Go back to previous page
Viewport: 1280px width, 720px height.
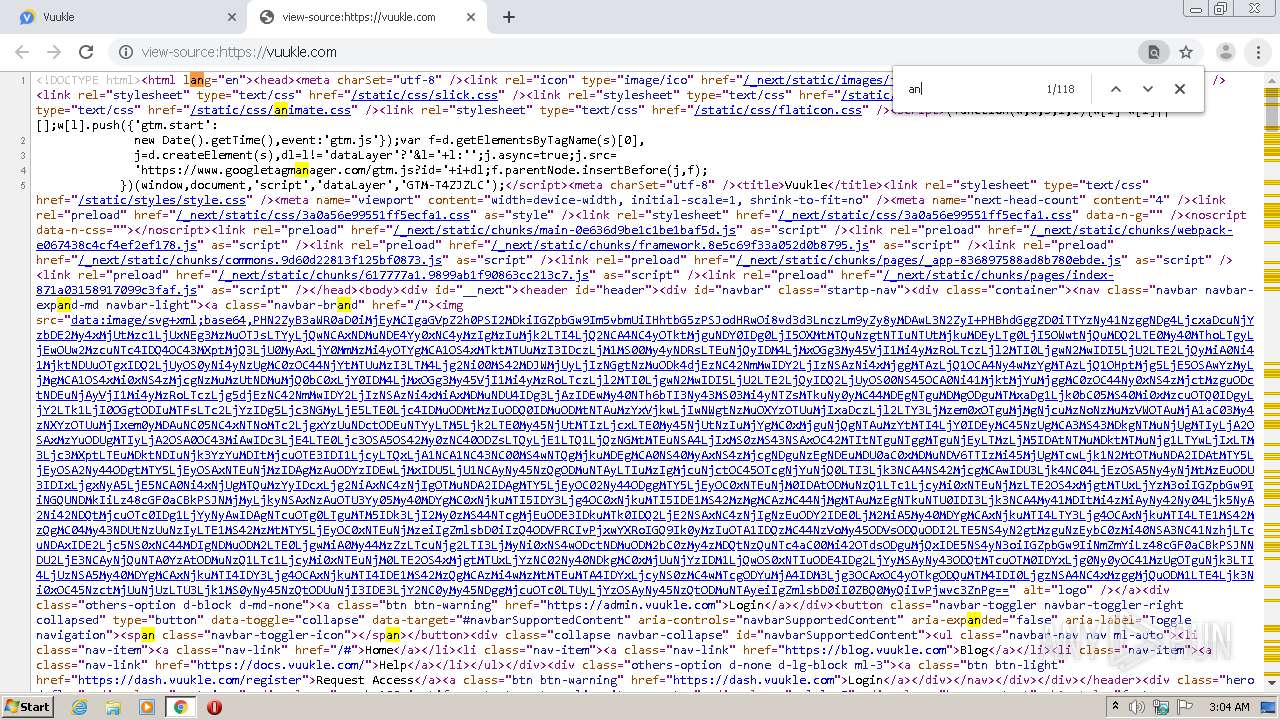[22, 52]
